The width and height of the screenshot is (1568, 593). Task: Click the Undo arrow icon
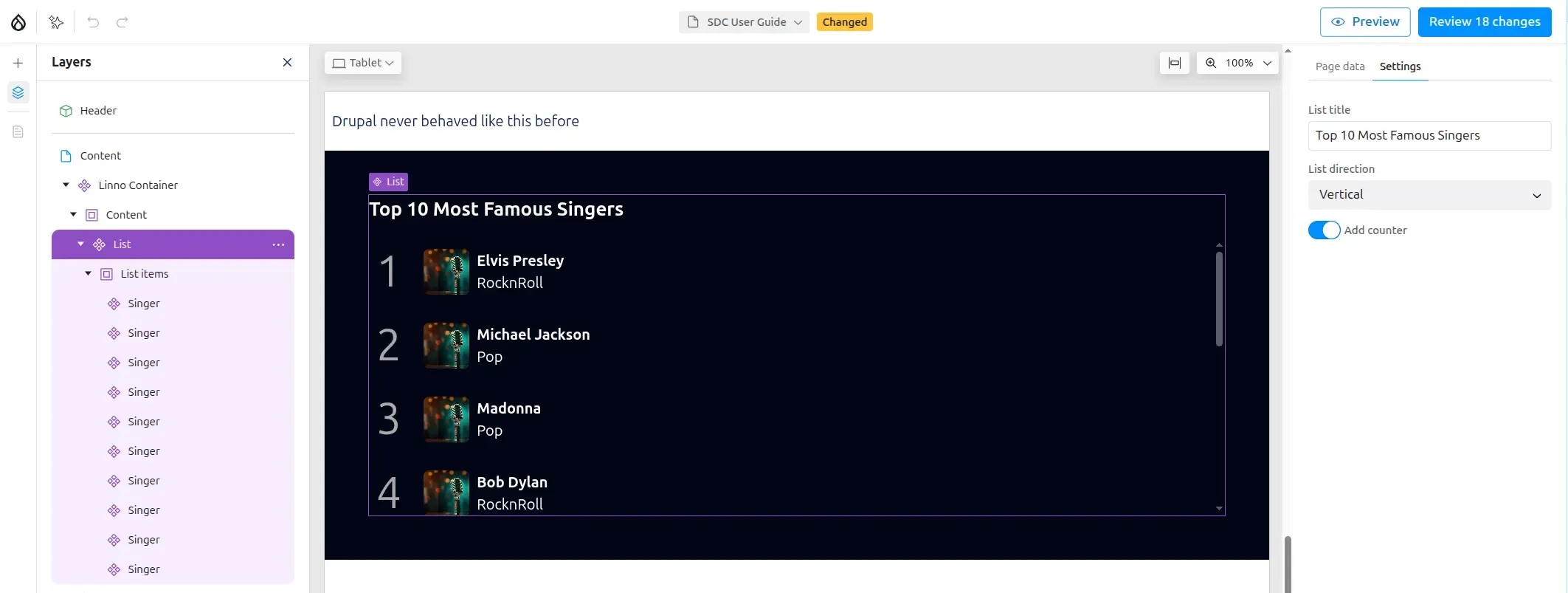click(x=91, y=21)
